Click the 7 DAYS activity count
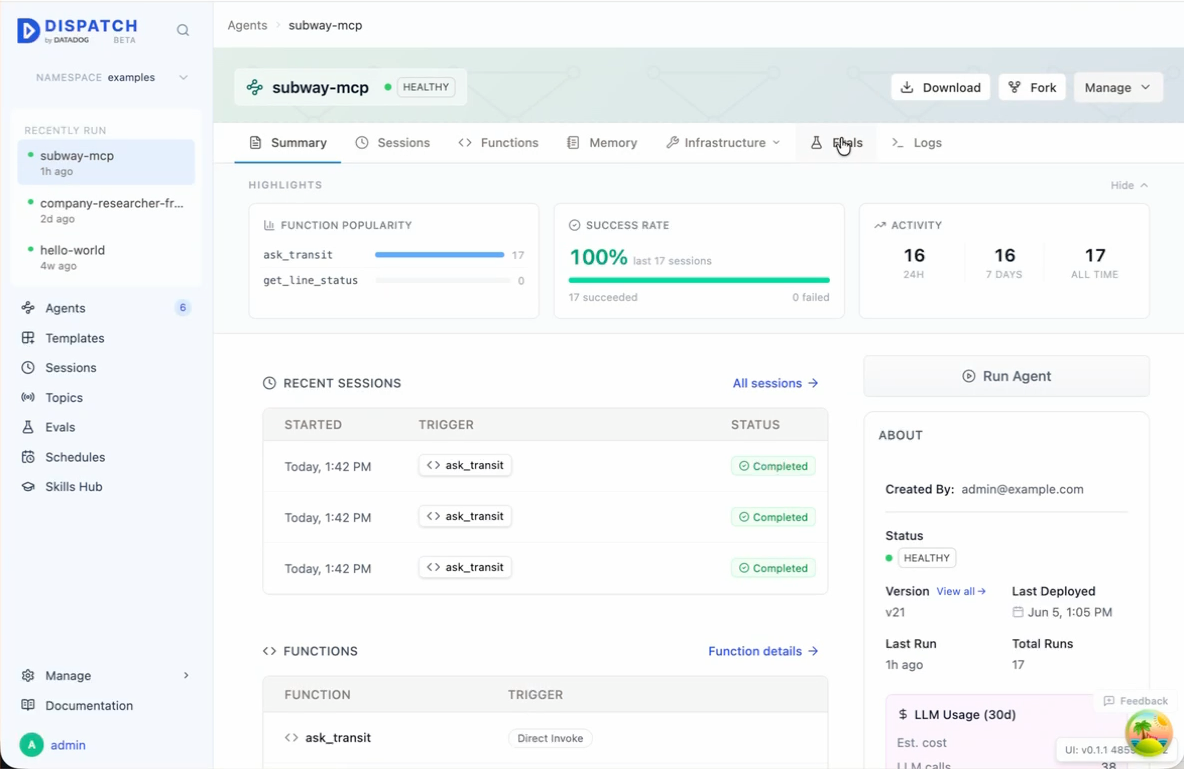The image size is (1184, 769). click(x=1004, y=255)
